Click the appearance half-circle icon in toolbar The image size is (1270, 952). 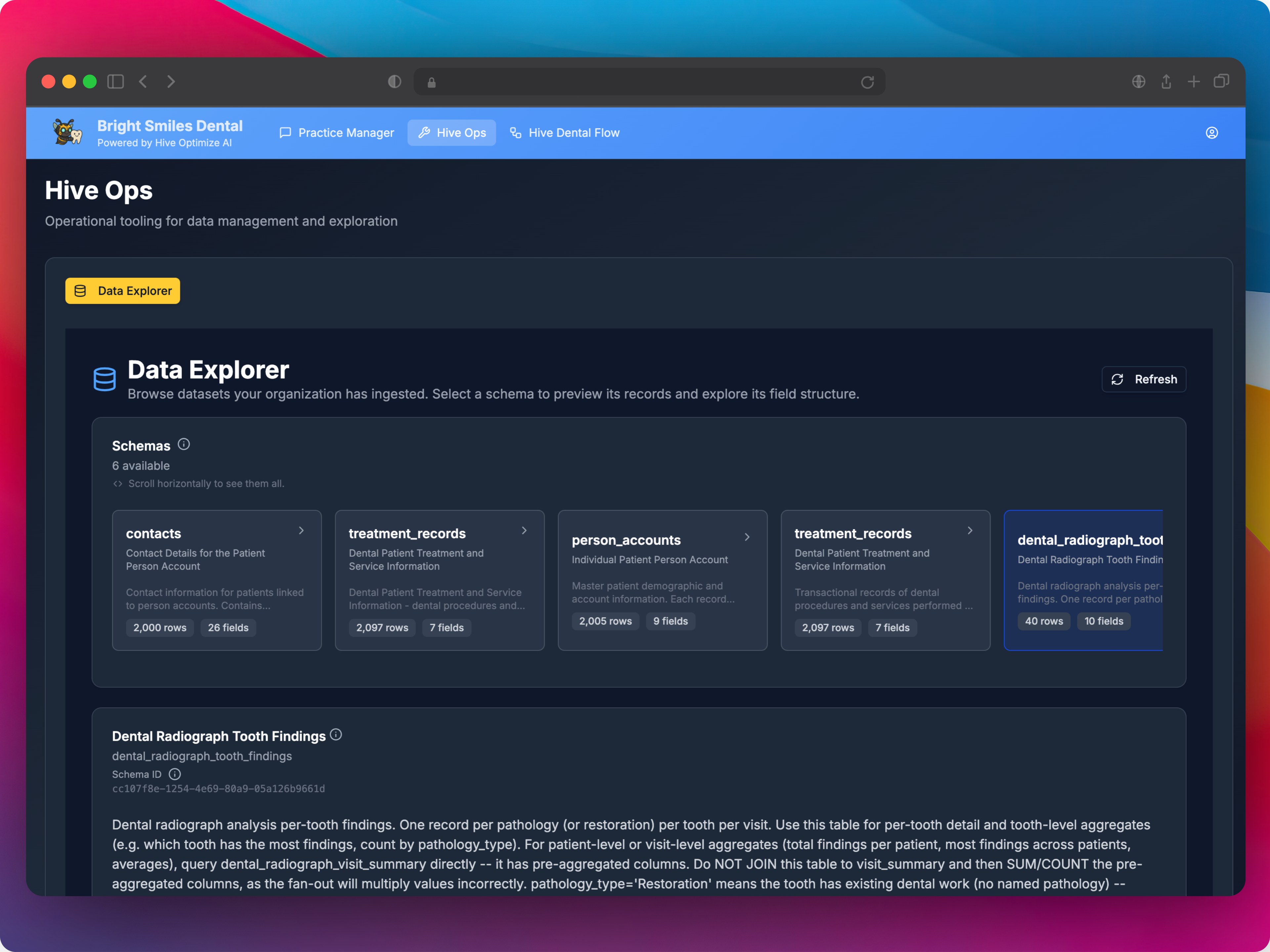click(395, 82)
